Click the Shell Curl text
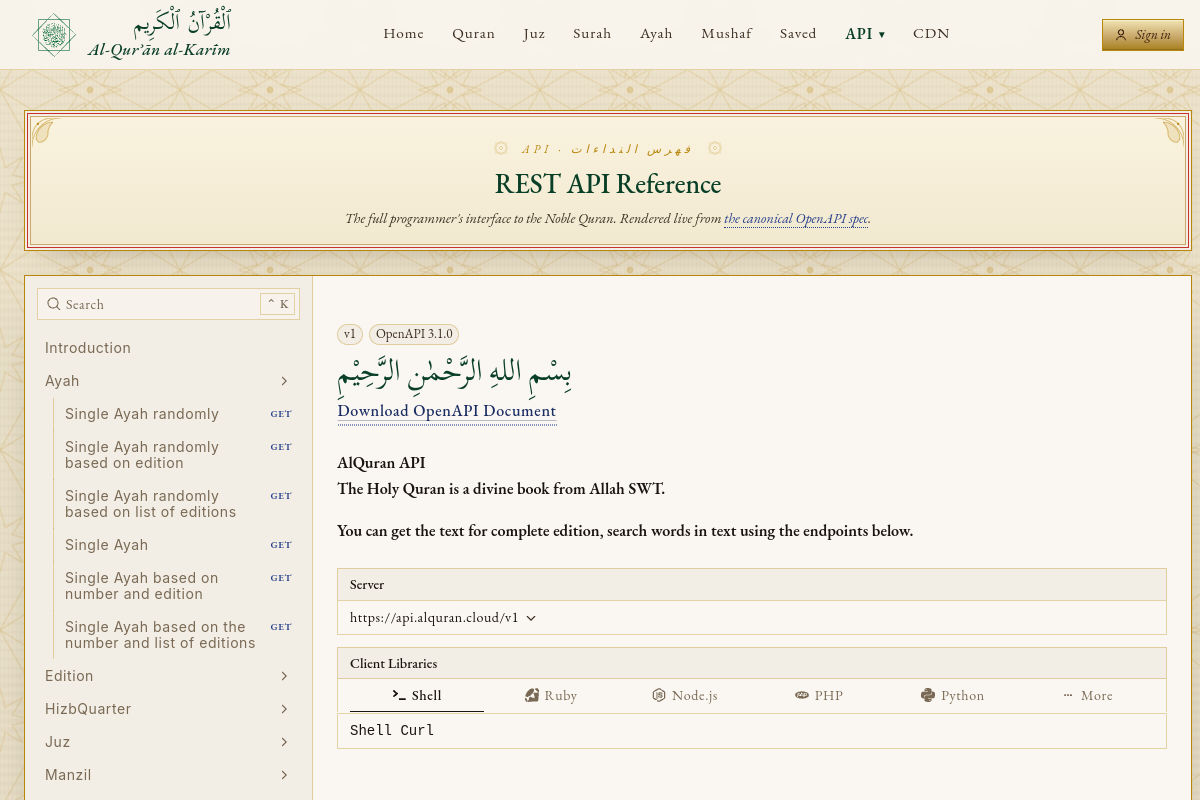 tap(392, 730)
